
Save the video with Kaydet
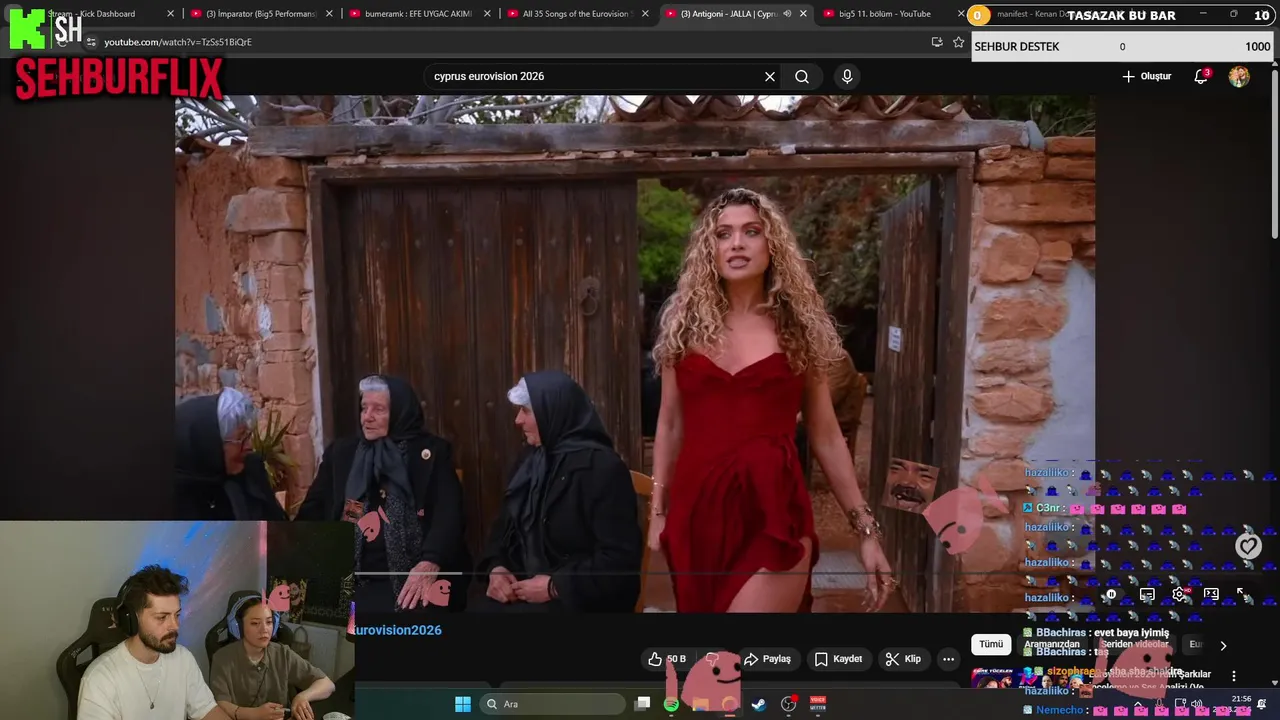(838, 659)
